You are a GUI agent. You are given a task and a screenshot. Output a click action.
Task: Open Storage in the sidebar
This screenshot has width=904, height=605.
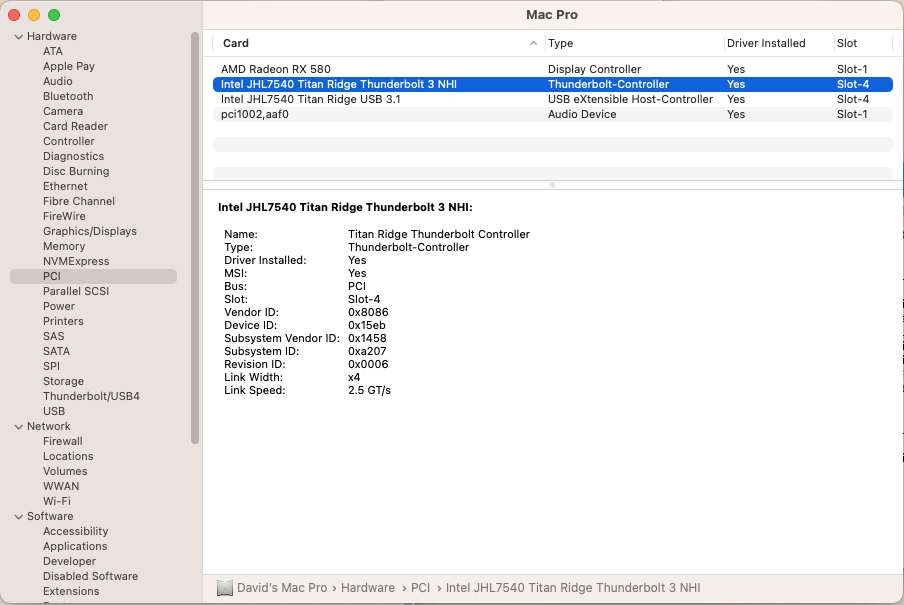tap(63, 381)
